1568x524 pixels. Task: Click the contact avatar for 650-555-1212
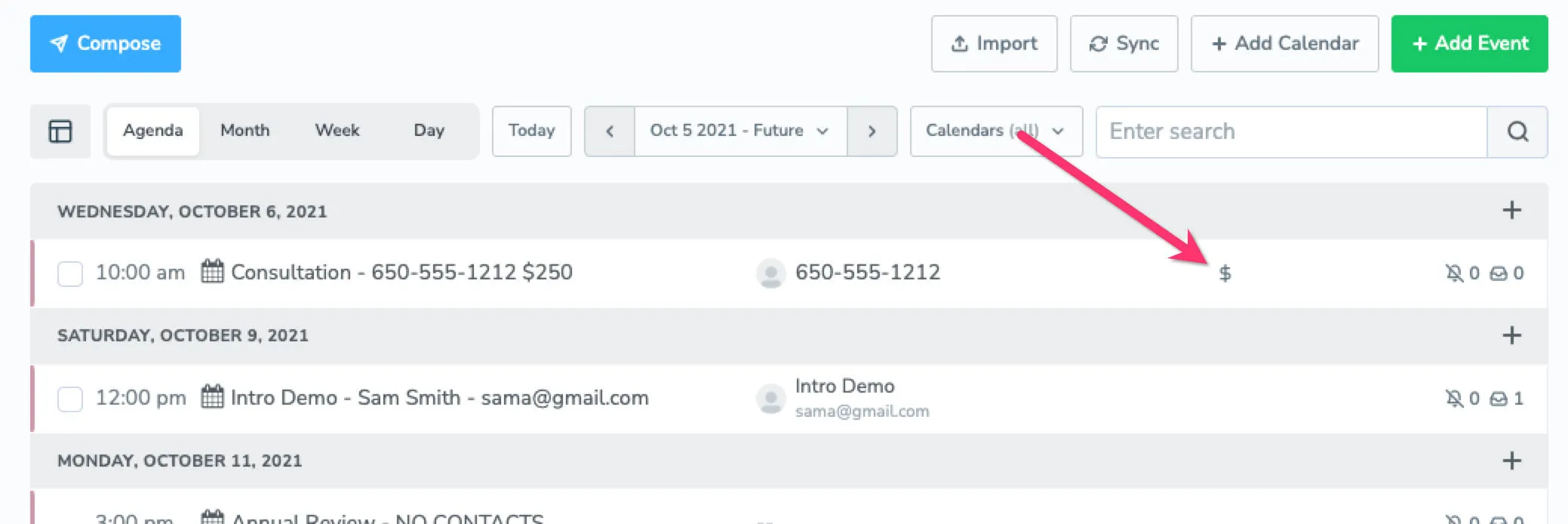point(770,273)
